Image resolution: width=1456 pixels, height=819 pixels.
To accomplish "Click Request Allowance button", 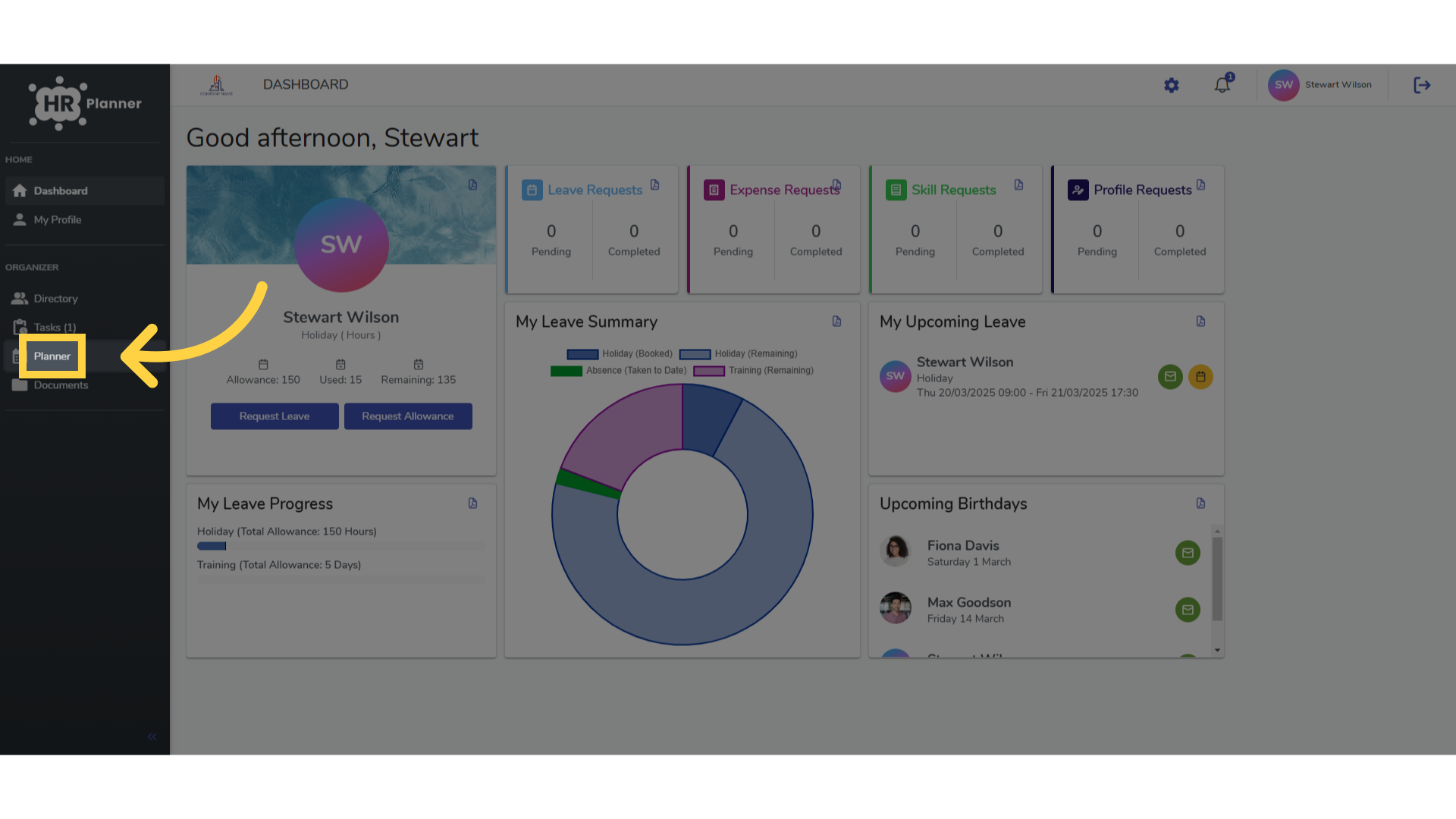I will [x=408, y=416].
